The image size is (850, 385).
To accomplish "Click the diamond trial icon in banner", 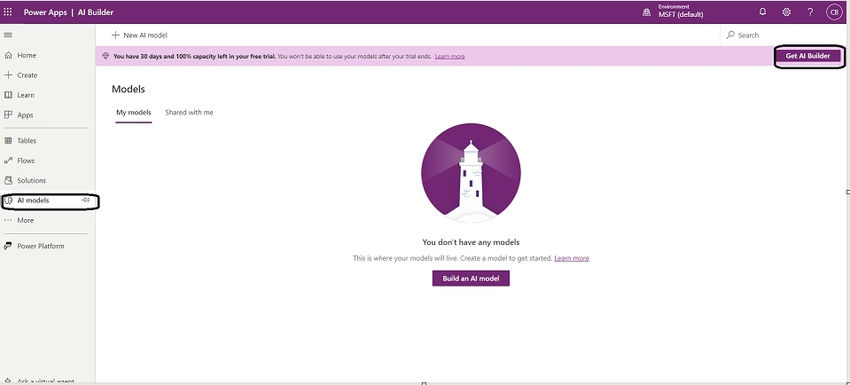I will click(106, 56).
